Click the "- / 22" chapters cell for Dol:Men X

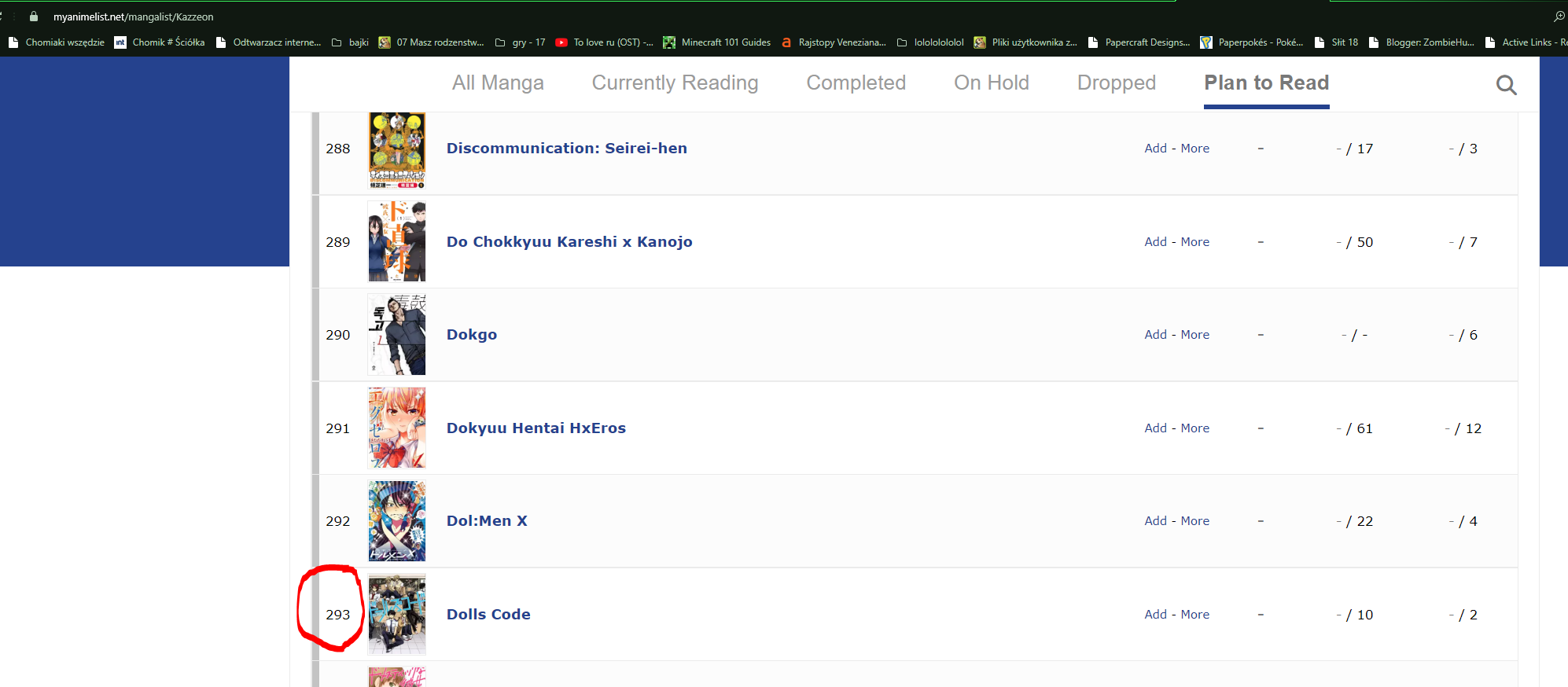click(x=1355, y=521)
